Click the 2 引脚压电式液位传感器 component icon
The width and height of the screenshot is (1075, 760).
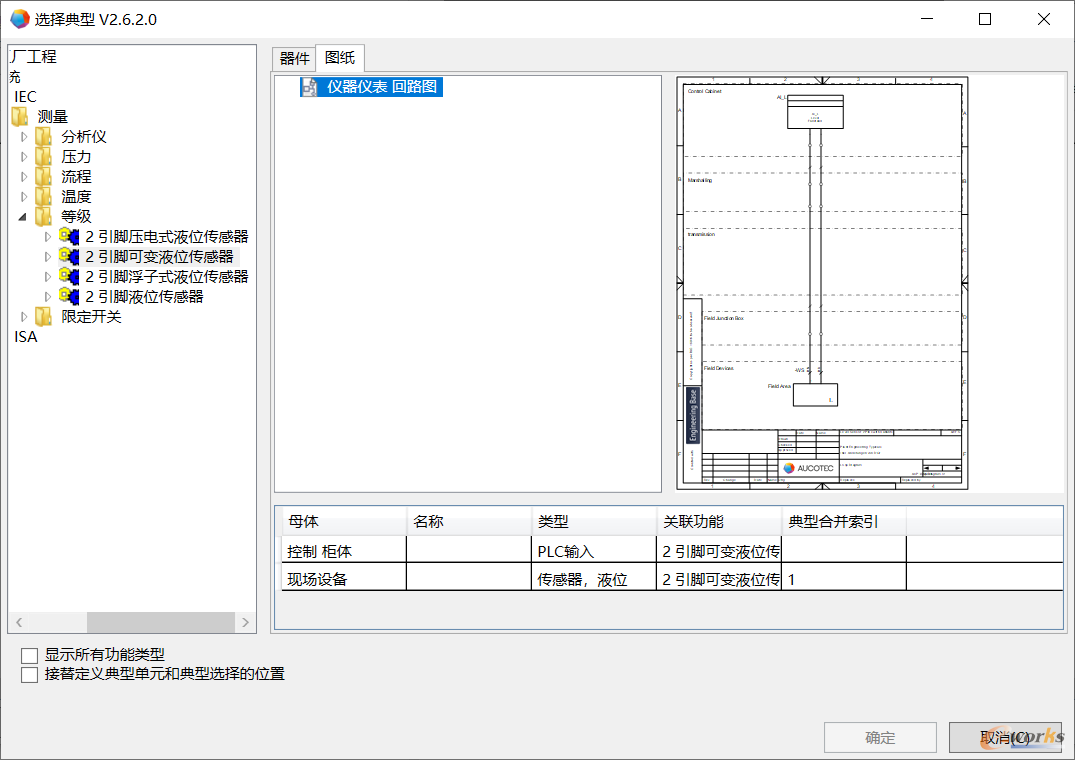pyautogui.click(x=69, y=237)
